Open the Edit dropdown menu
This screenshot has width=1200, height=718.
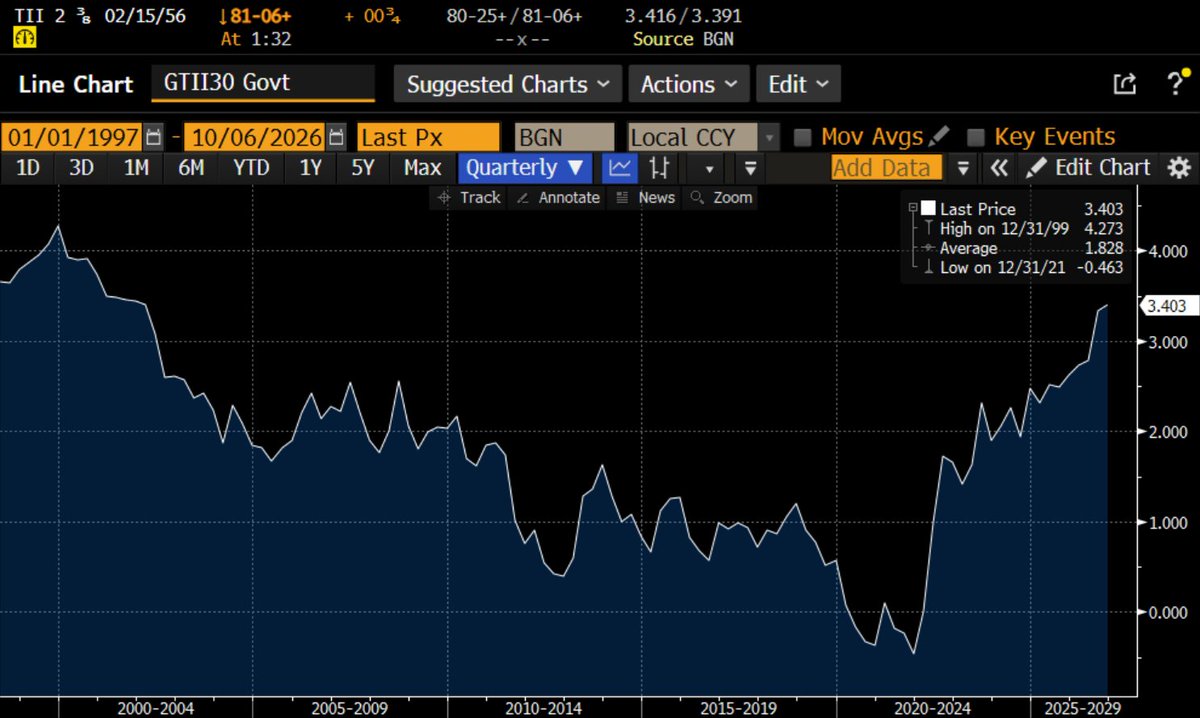[798, 84]
